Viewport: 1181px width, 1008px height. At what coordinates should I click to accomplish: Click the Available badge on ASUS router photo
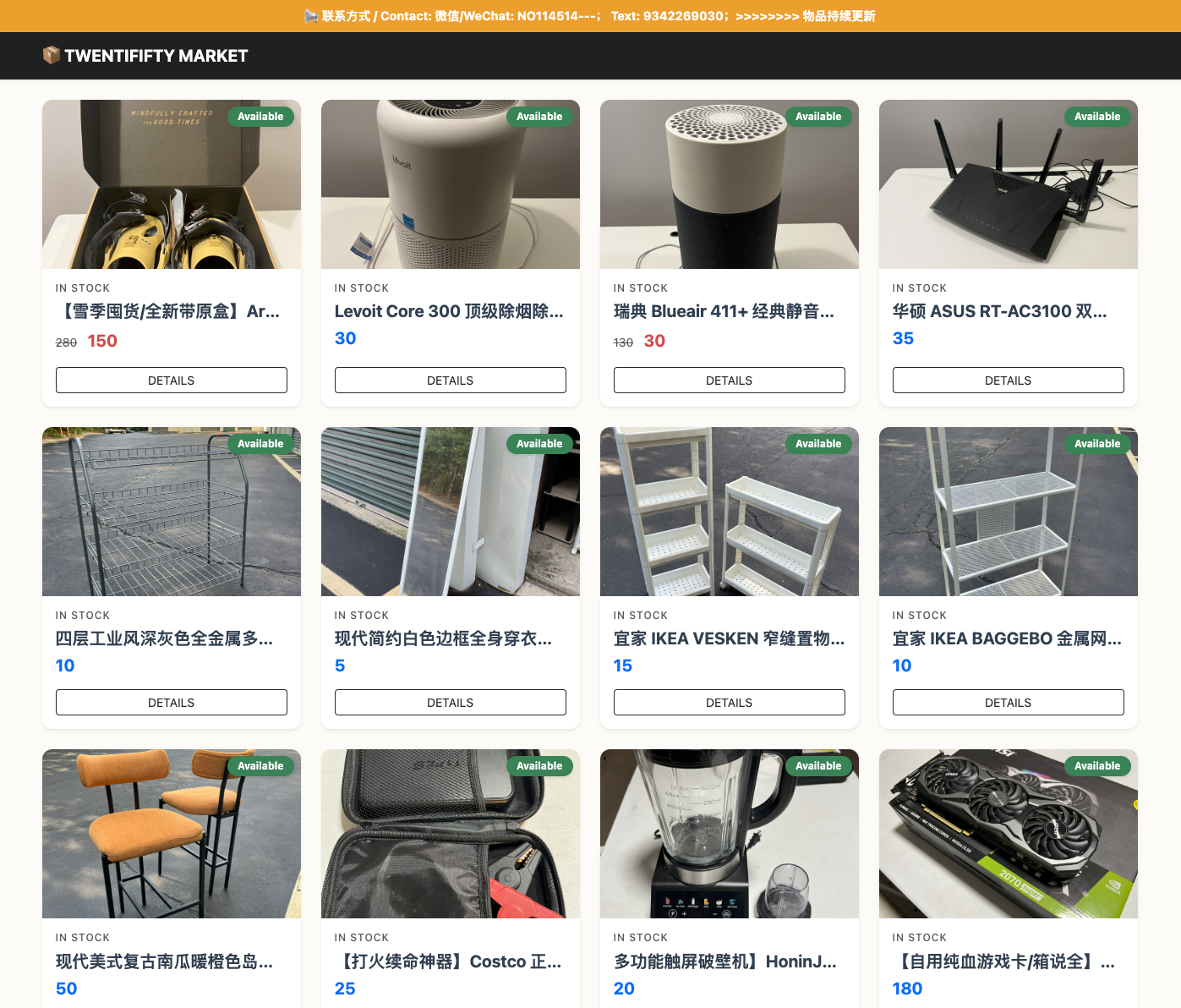tap(1097, 117)
